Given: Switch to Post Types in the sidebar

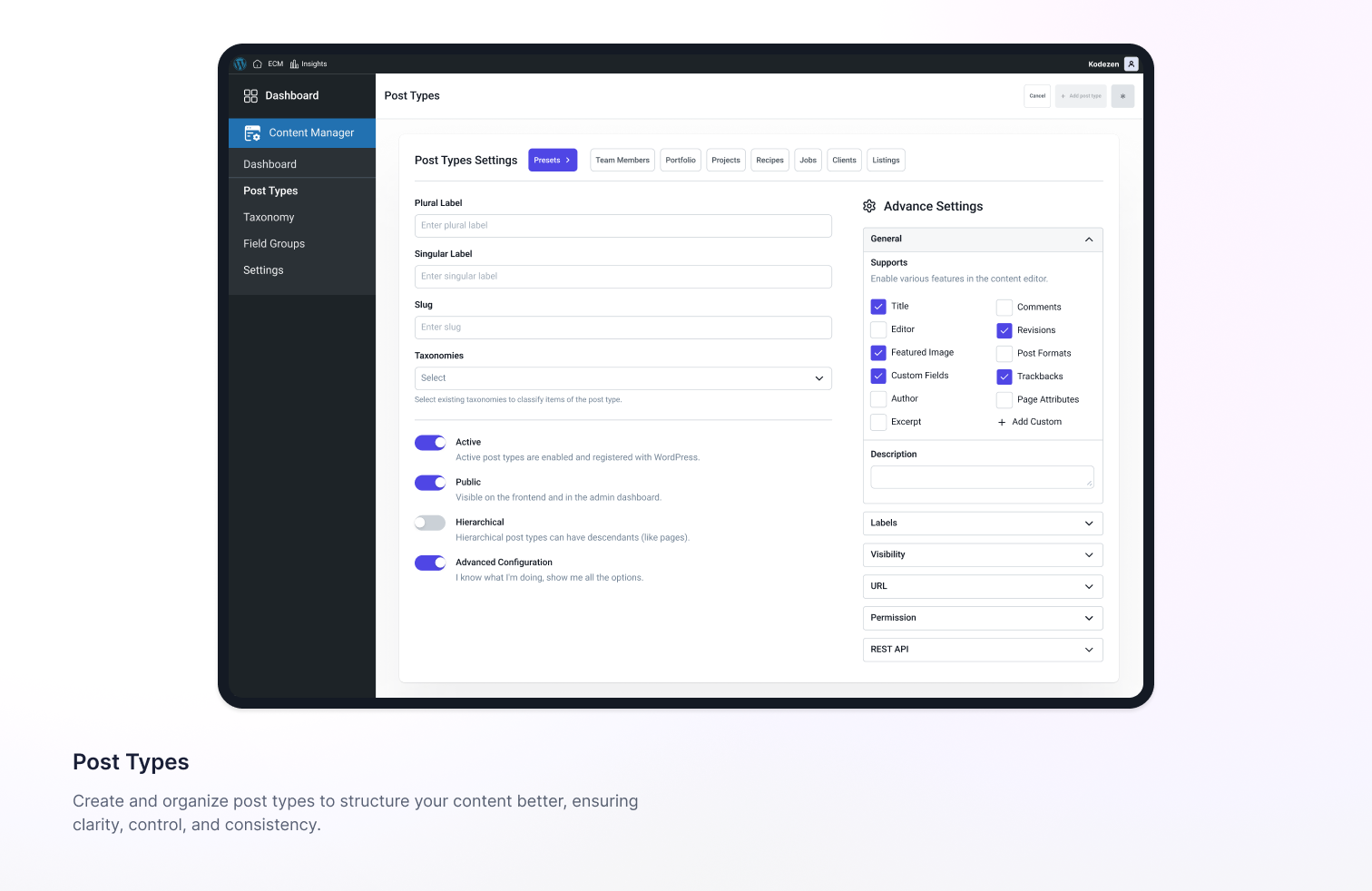Looking at the screenshot, I should (x=270, y=191).
